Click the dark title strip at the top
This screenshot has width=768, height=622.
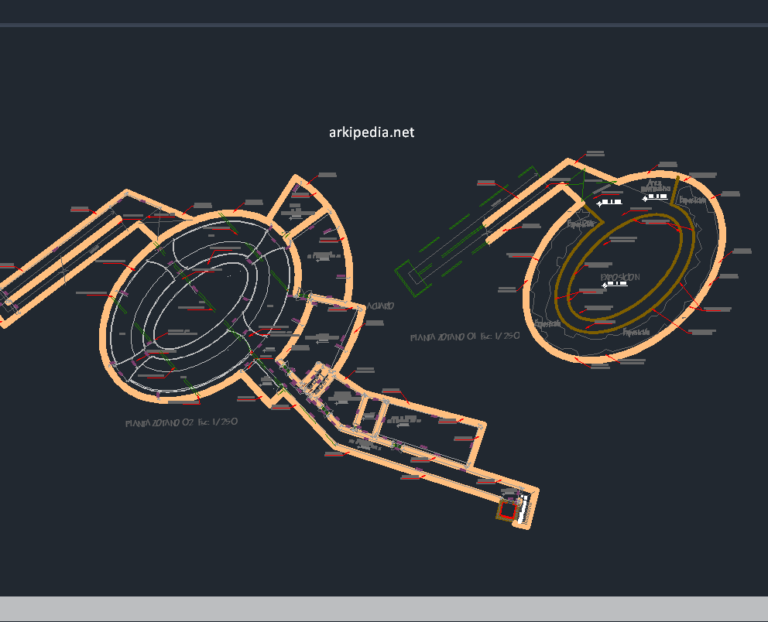click(384, 11)
